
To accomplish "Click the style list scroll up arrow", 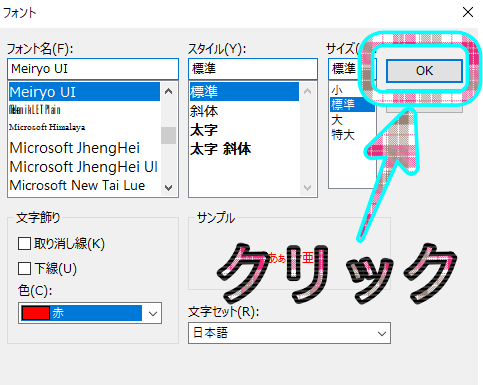I will pyautogui.click(x=308, y=91).
